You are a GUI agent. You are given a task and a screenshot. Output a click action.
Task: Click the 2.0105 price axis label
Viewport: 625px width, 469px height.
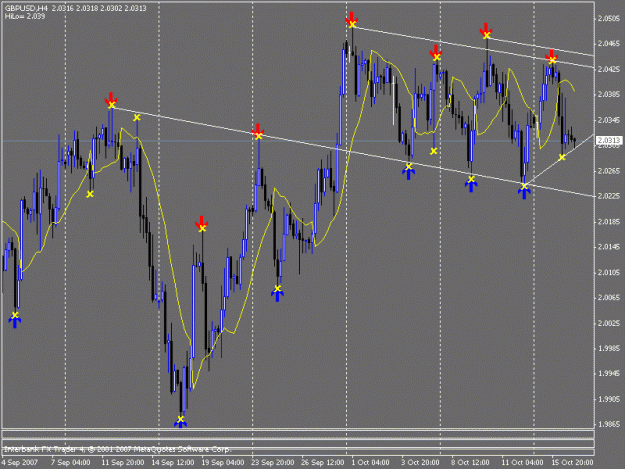(609, 273)
